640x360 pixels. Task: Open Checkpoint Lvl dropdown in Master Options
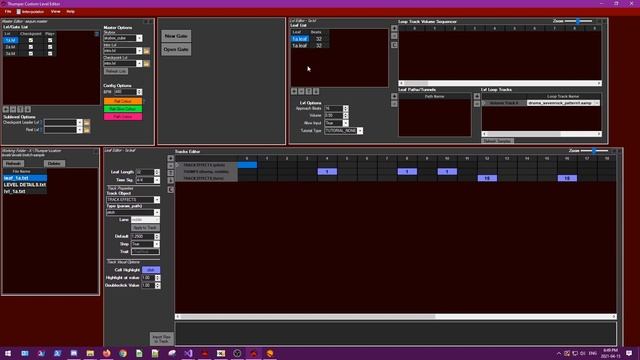pyautogui.click(x=139, y=64)
